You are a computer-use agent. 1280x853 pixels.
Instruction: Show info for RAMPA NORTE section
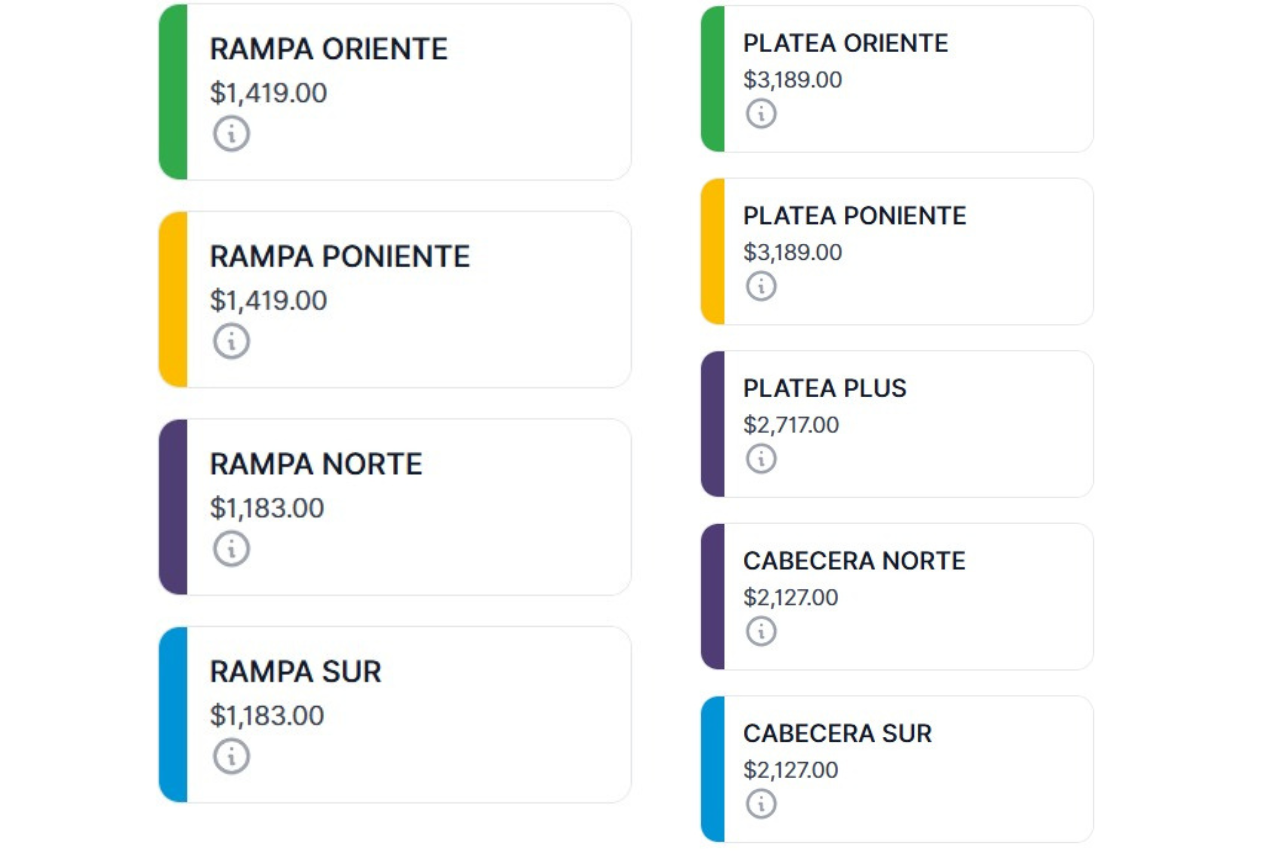click(231, 548)
